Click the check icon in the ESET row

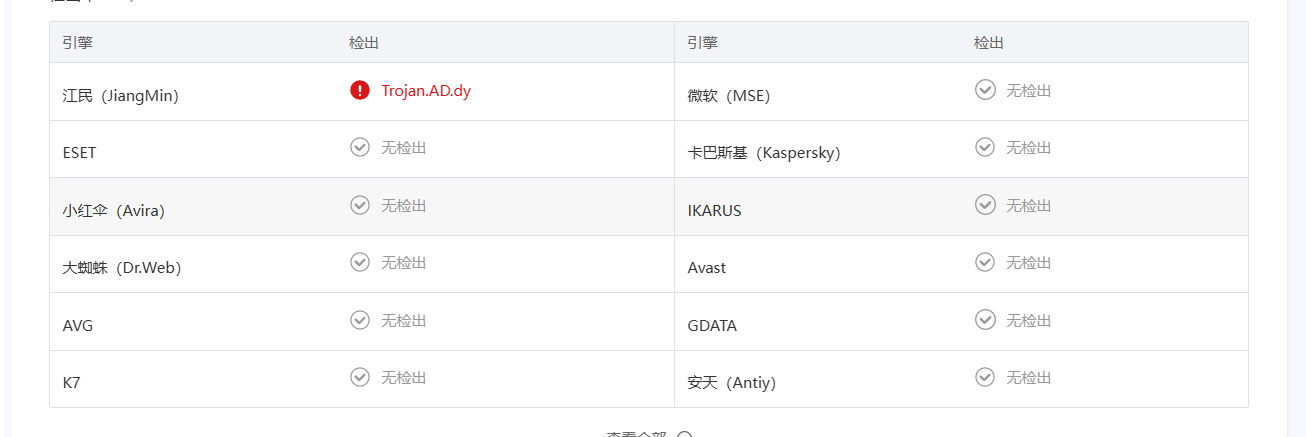click(x=360, y=147)
